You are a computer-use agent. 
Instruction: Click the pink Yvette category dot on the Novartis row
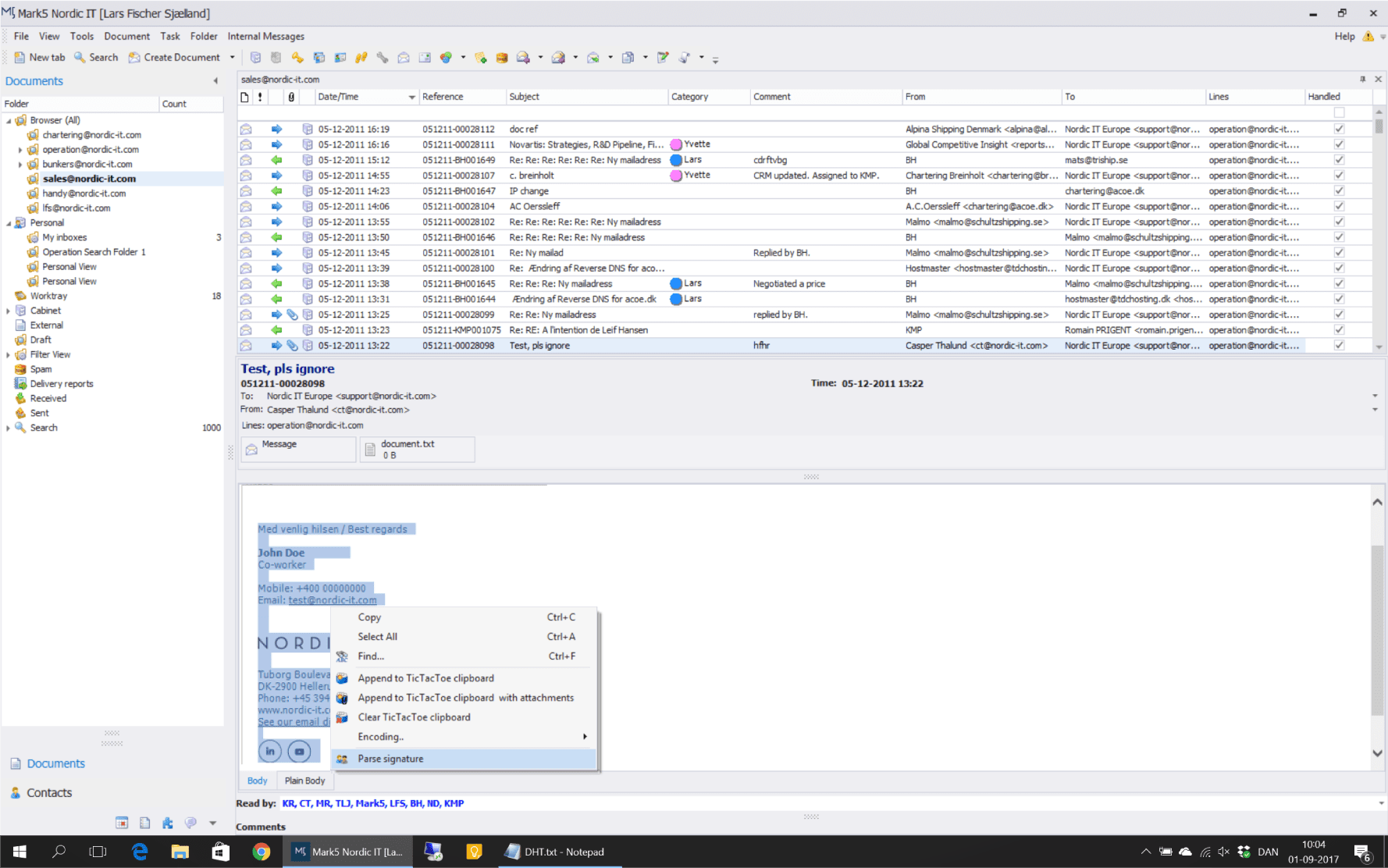click(x=676, y=144)
